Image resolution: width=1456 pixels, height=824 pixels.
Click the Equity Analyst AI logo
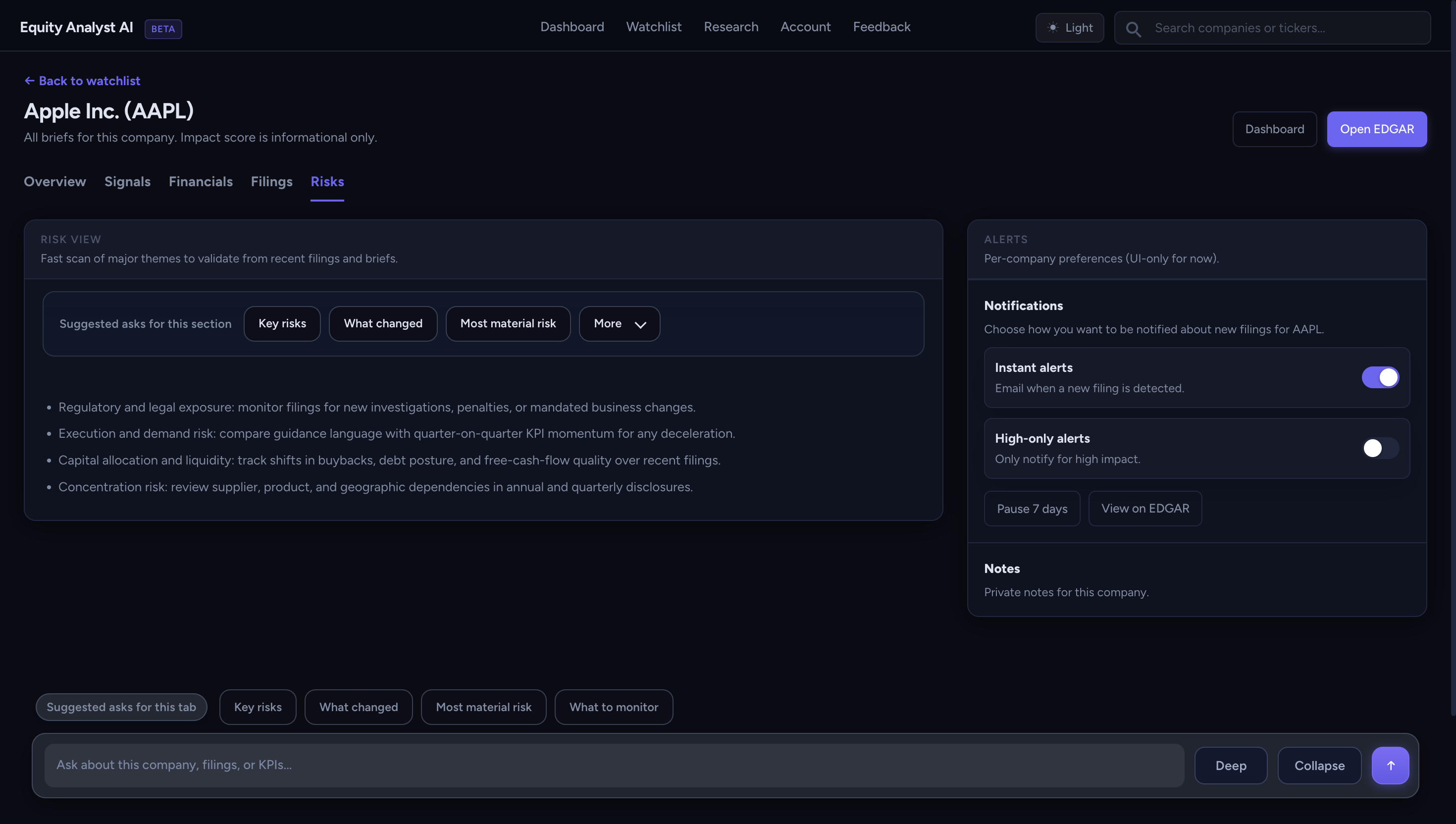tap(76, 27)
